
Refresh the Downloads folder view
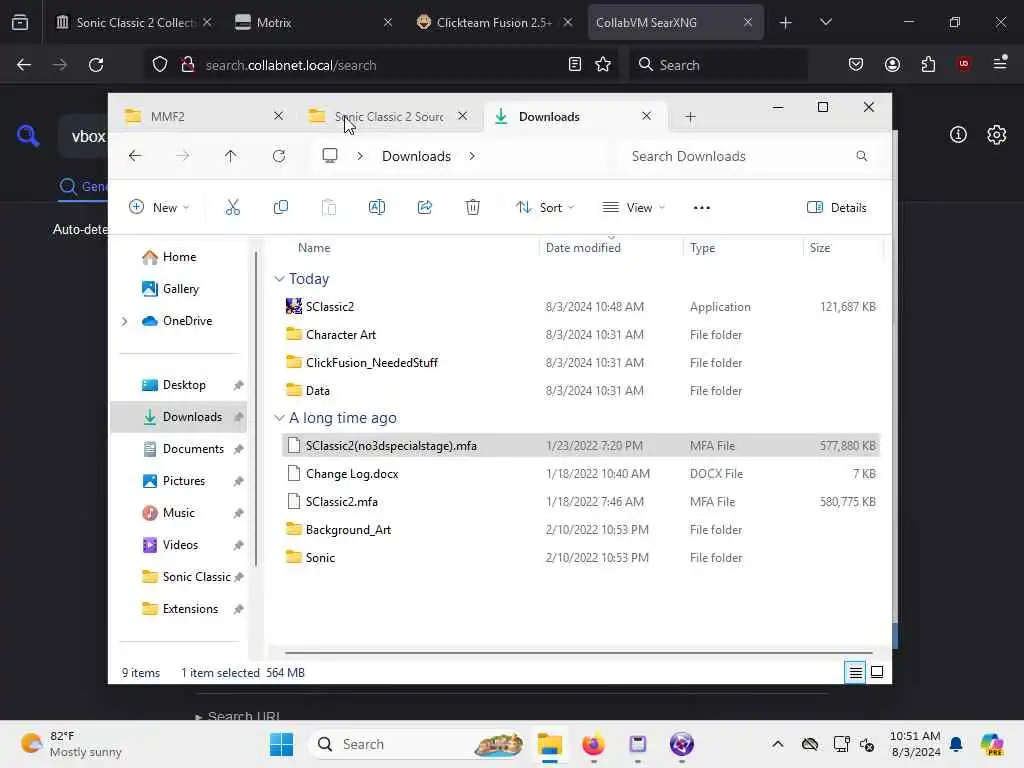click(279, 156)
